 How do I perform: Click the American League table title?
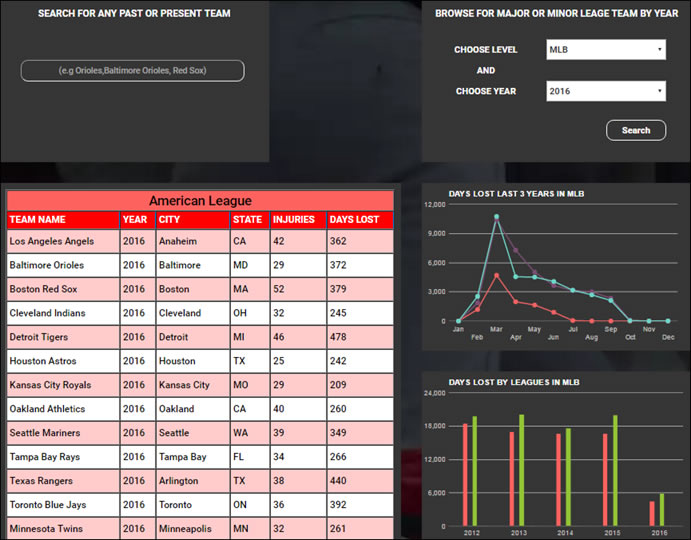(200, 201)
